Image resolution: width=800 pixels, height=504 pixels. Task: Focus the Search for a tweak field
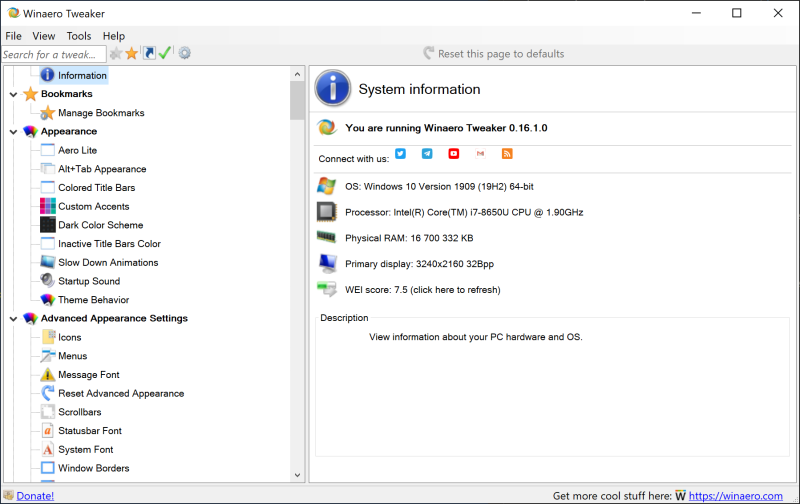54,54
